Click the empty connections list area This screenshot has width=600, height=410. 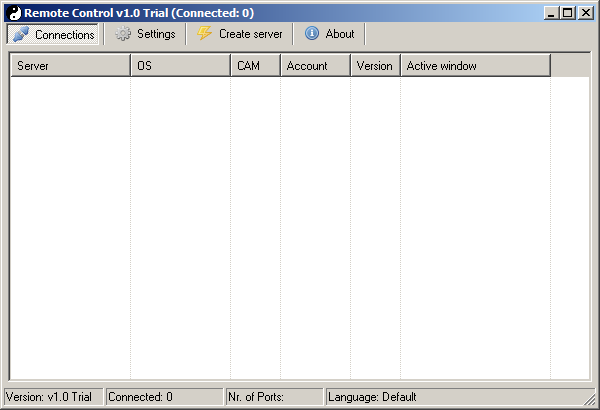tap(300, 230)
